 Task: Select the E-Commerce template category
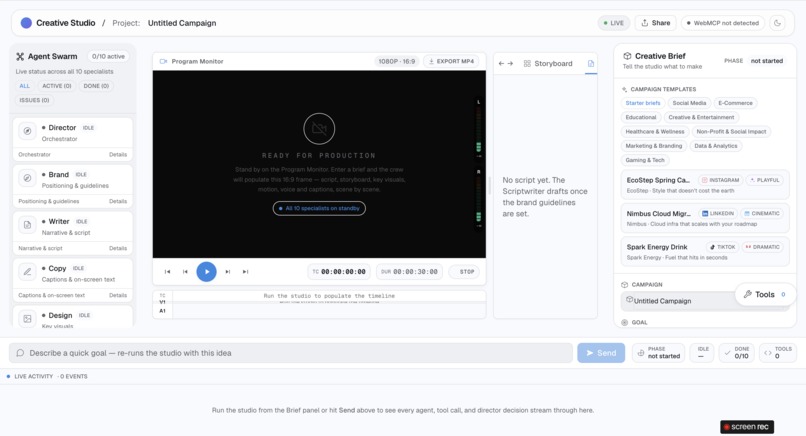pyautogui.click(x=735, y=103)
